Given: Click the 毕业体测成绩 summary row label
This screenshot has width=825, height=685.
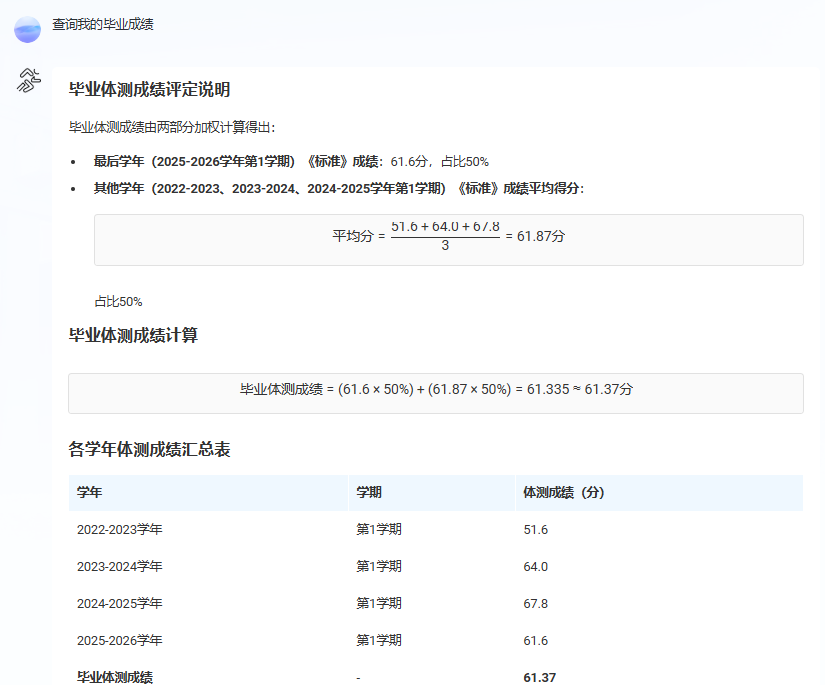Looking at the screenshot, I should pos(115,678).
